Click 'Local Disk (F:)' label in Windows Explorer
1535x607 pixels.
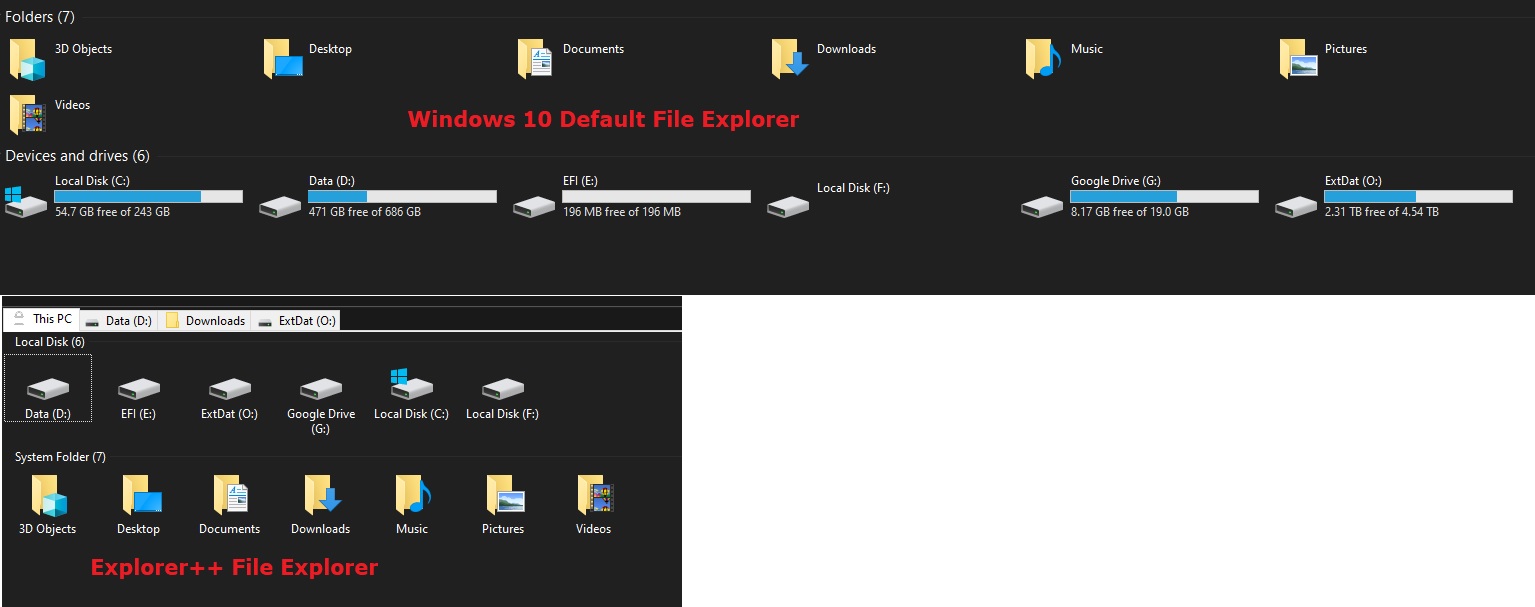click(853, 188)
